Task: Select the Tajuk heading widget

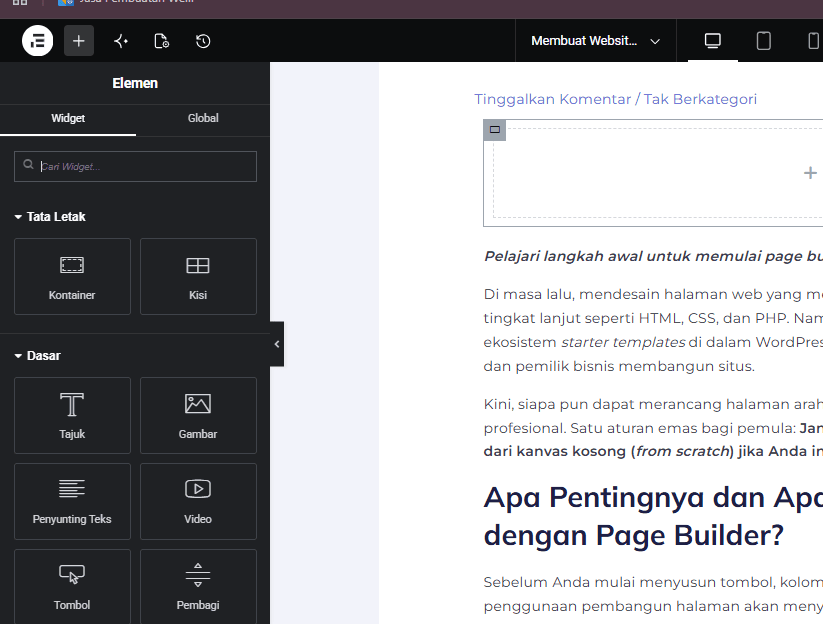Action: tap(72, 415)
